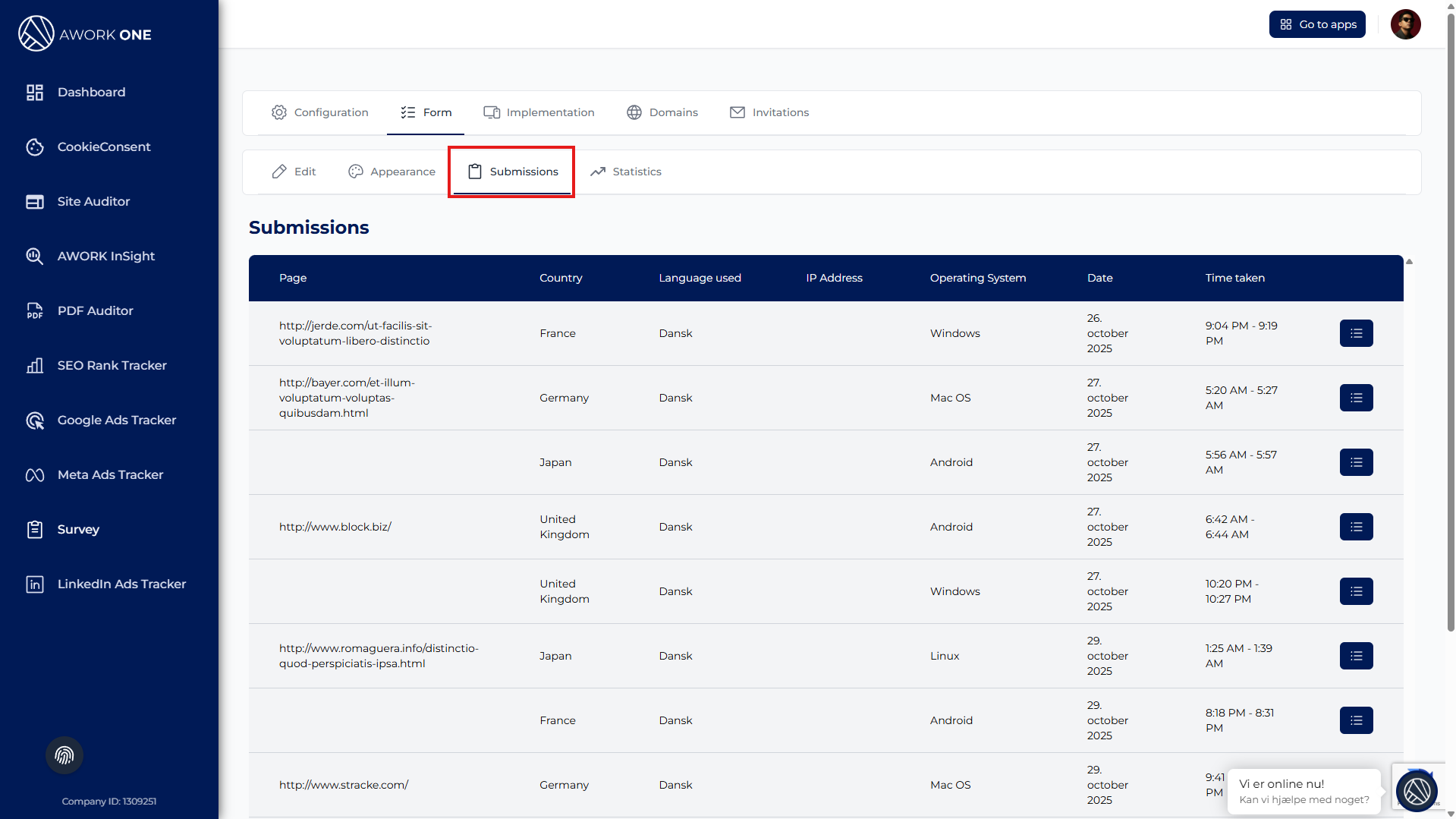The width and height of the screenshot is (1456, 819).
Task: Click the AWORK ONE logo
Action: point(85,34)
